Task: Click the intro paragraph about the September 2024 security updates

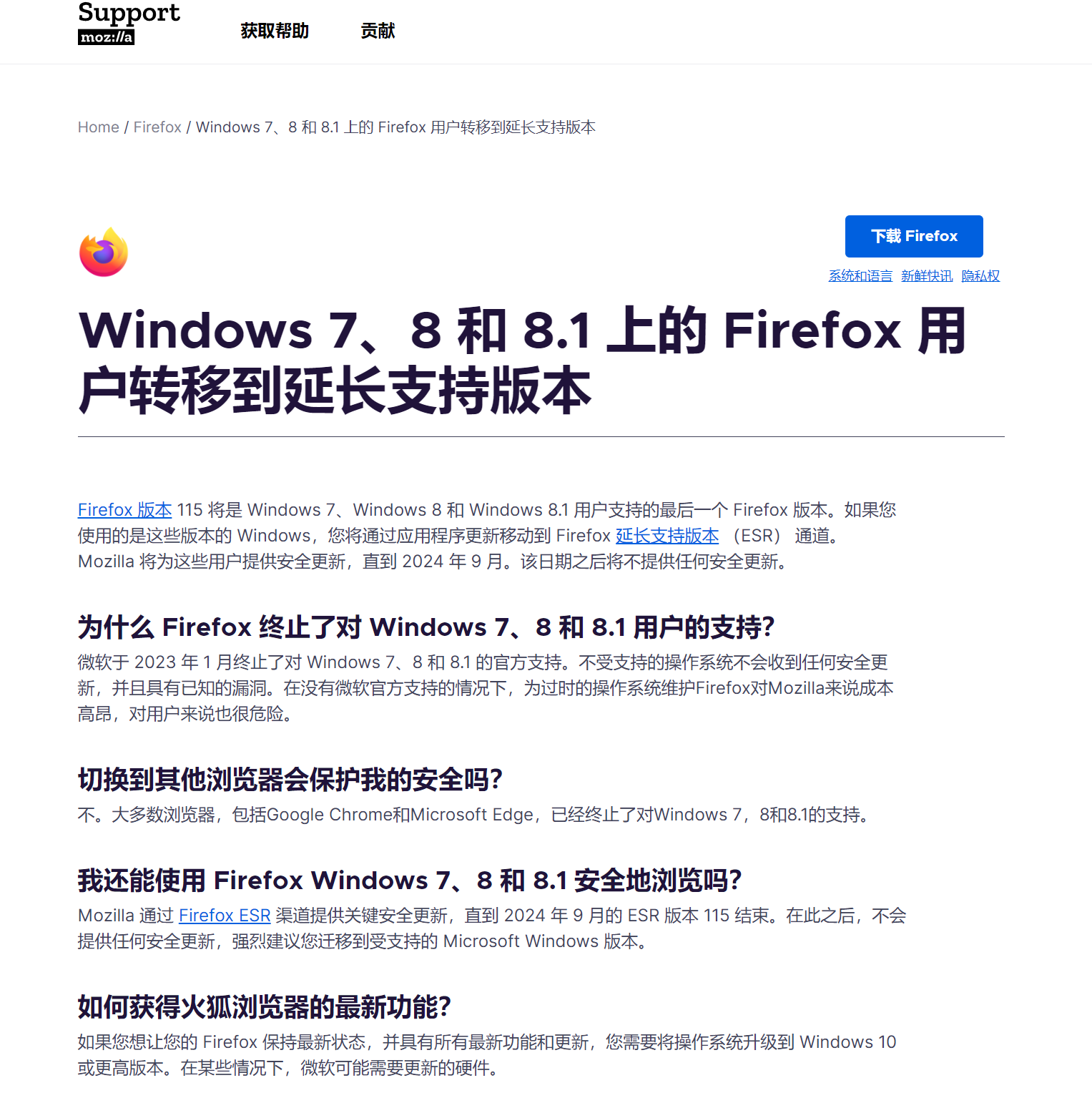Action: pyautogui.click(x=487, y=536)
